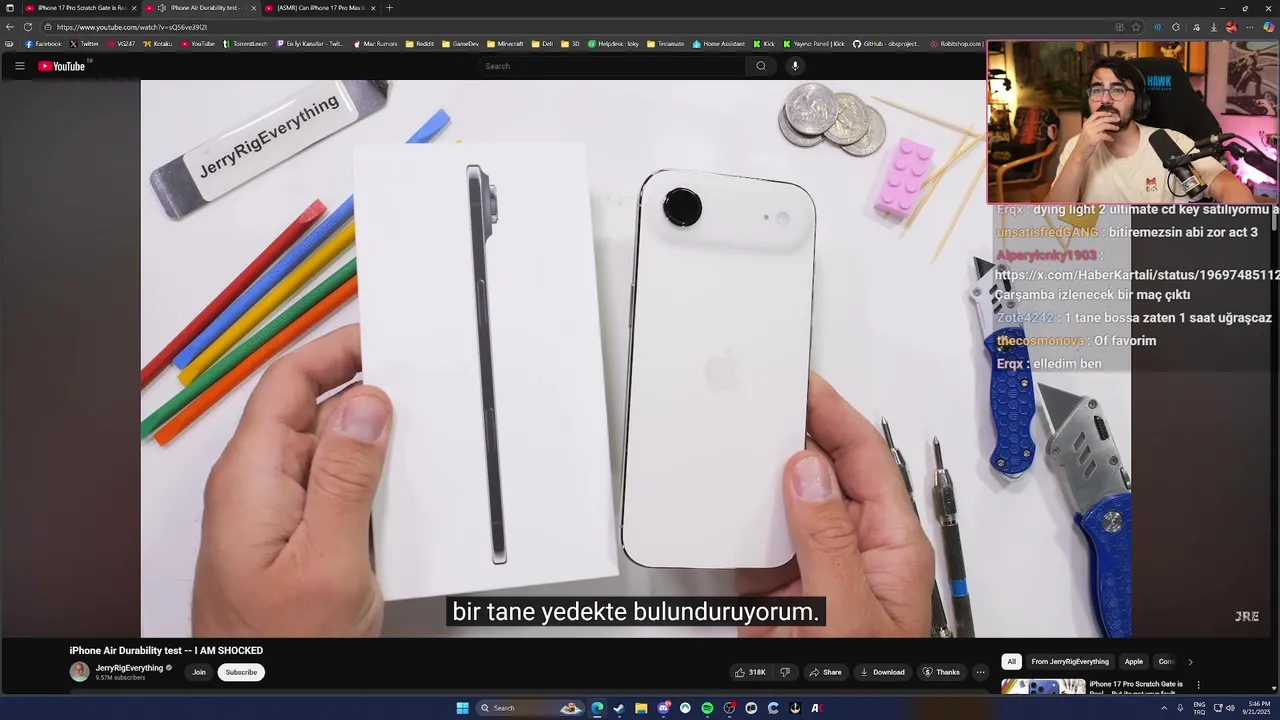Open volume control in system tray

(1230, 708)
